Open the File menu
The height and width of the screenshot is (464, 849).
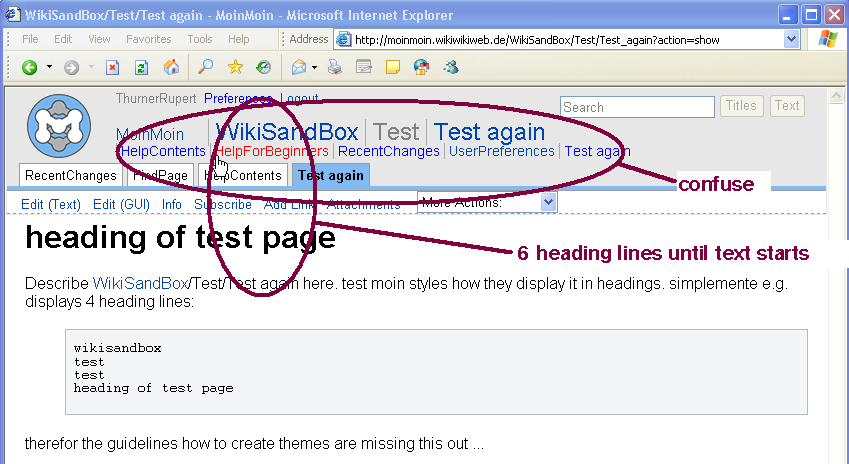pyautogui.click(x=30, y=39)
